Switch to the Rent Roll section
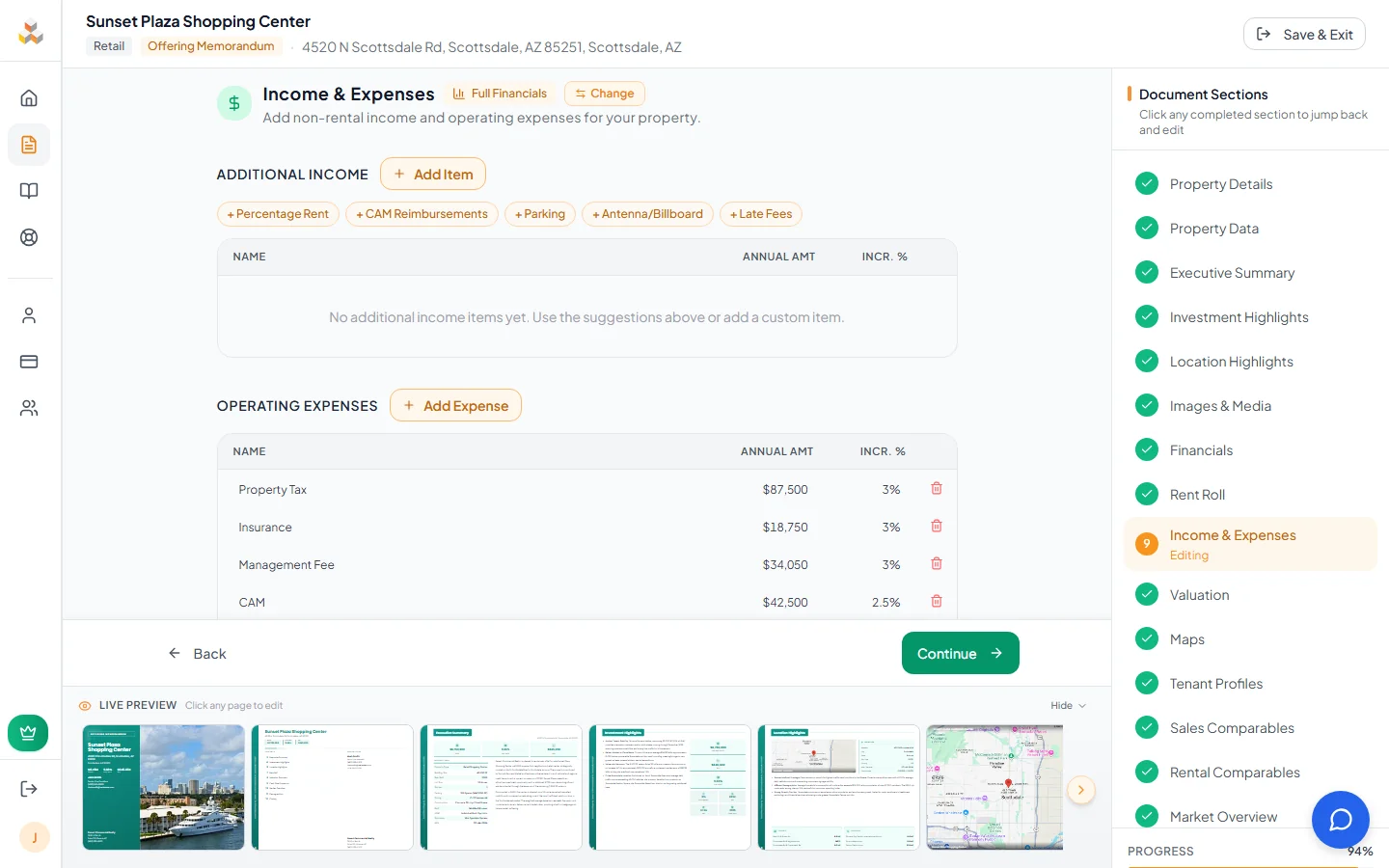 click(1197, 494)
